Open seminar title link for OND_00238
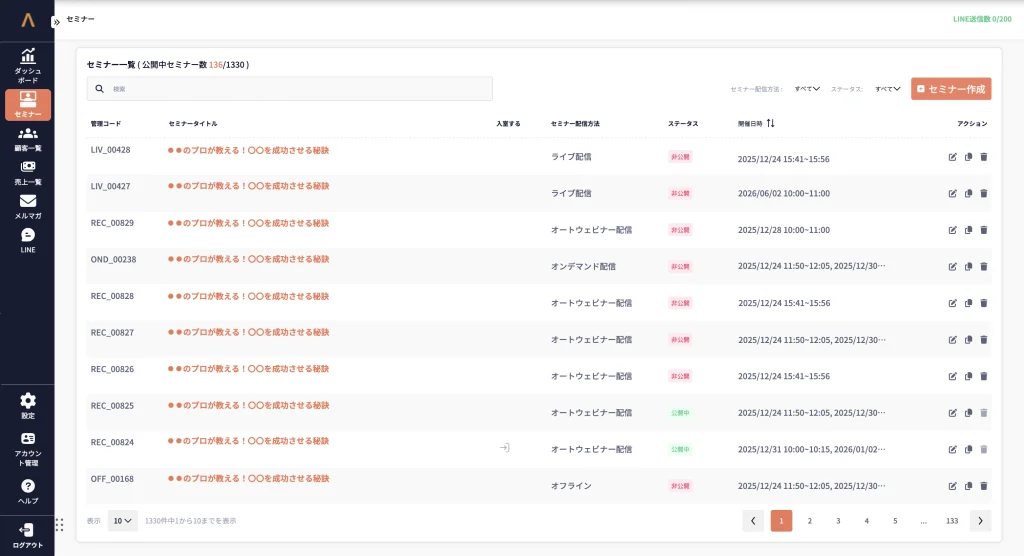Screen dimensions: 1024x556 [x=248, y=259]
